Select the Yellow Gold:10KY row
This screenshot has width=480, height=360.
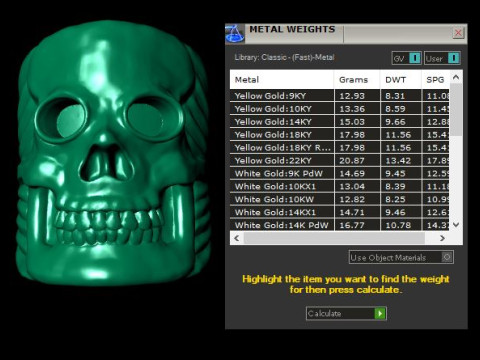point(339,109)
